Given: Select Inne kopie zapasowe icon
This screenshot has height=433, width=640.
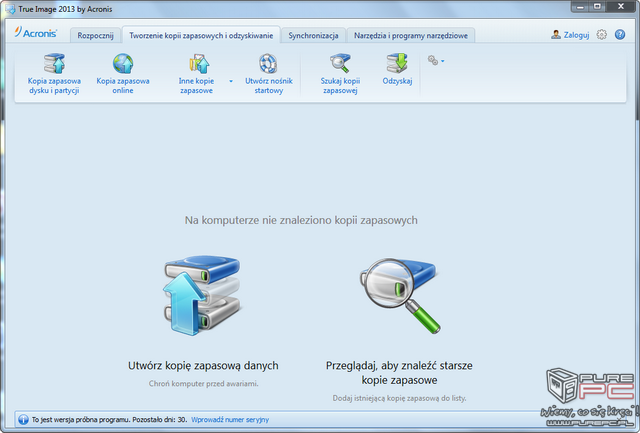Looking at the screenshot, I should coord(199,63).
